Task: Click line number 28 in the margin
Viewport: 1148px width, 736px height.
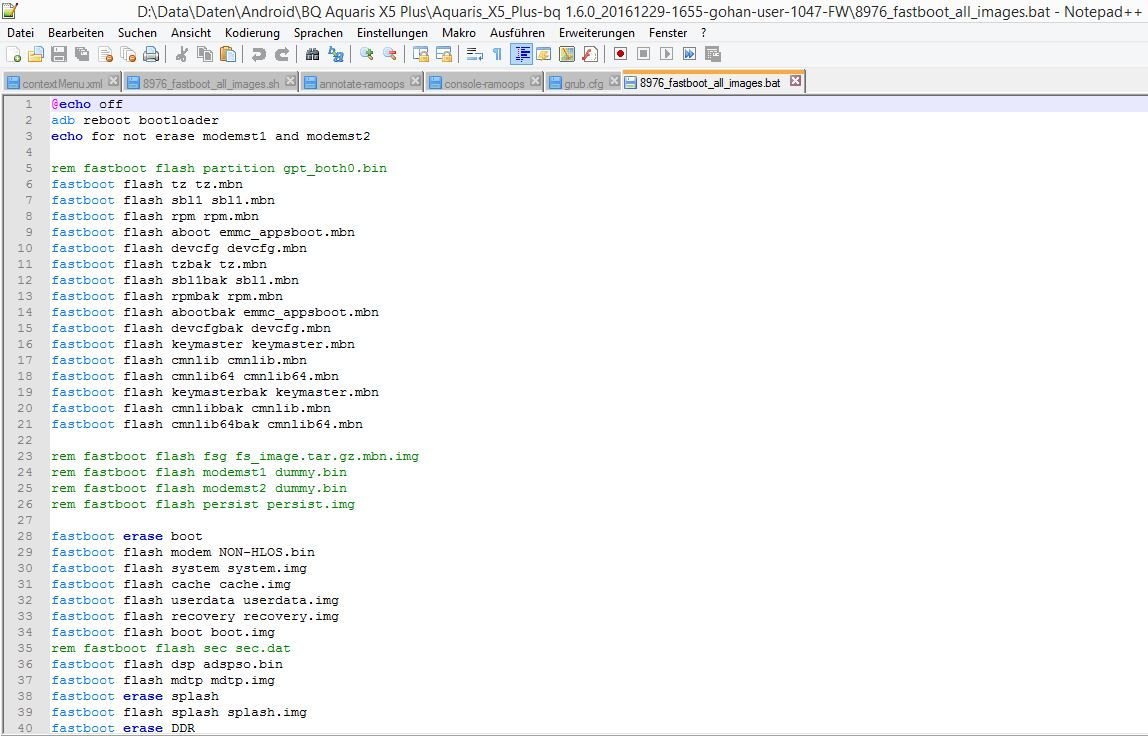Action: (25, 536)
